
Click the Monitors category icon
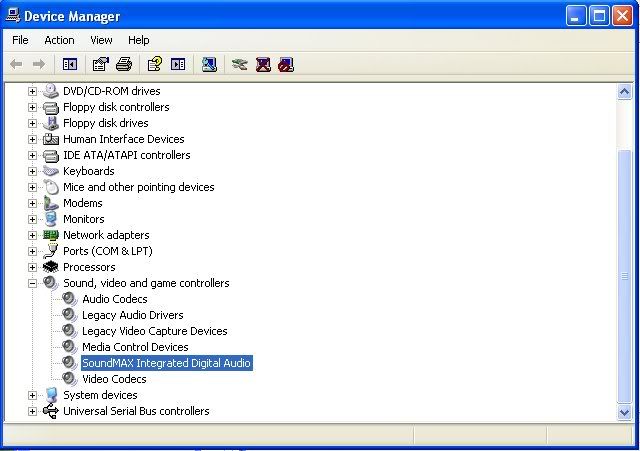(51, 219)
